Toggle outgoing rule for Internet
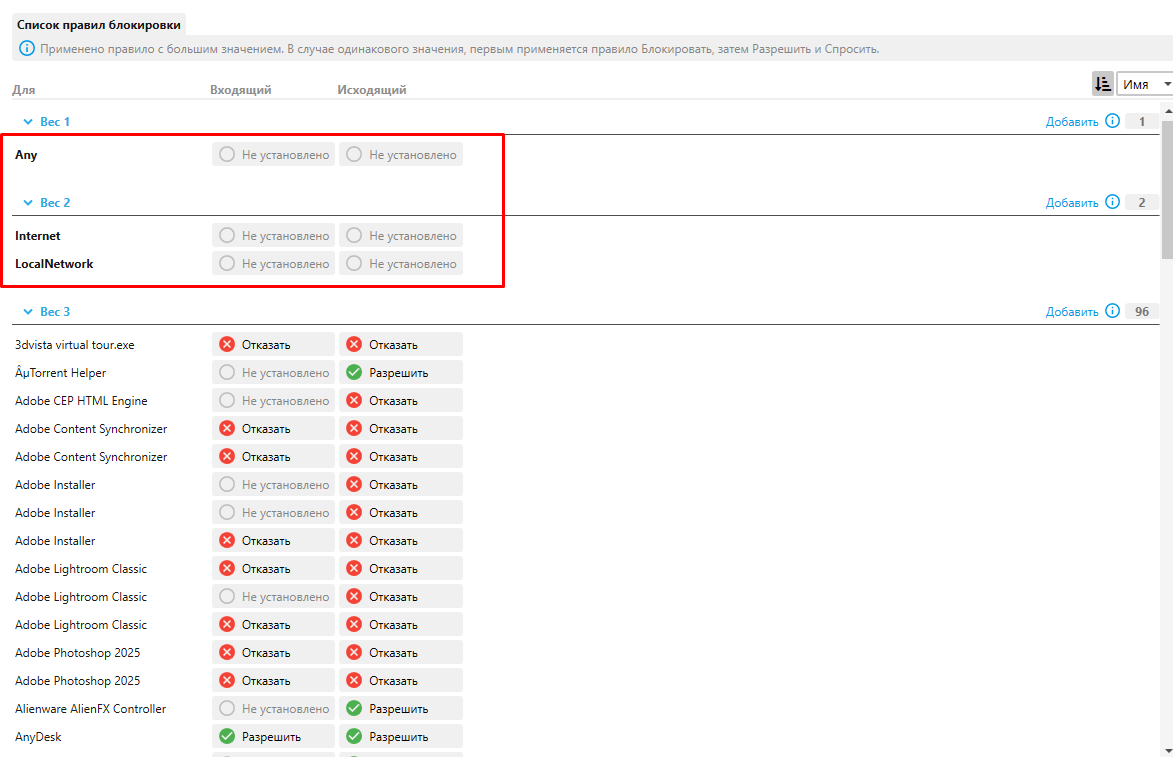The image size is (1173, 757). (400, 236)
